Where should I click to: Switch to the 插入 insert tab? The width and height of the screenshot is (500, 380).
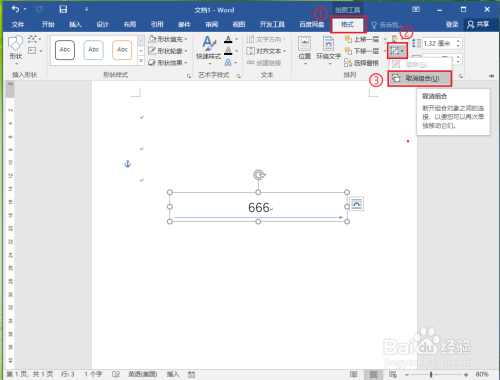click(75, 24)
